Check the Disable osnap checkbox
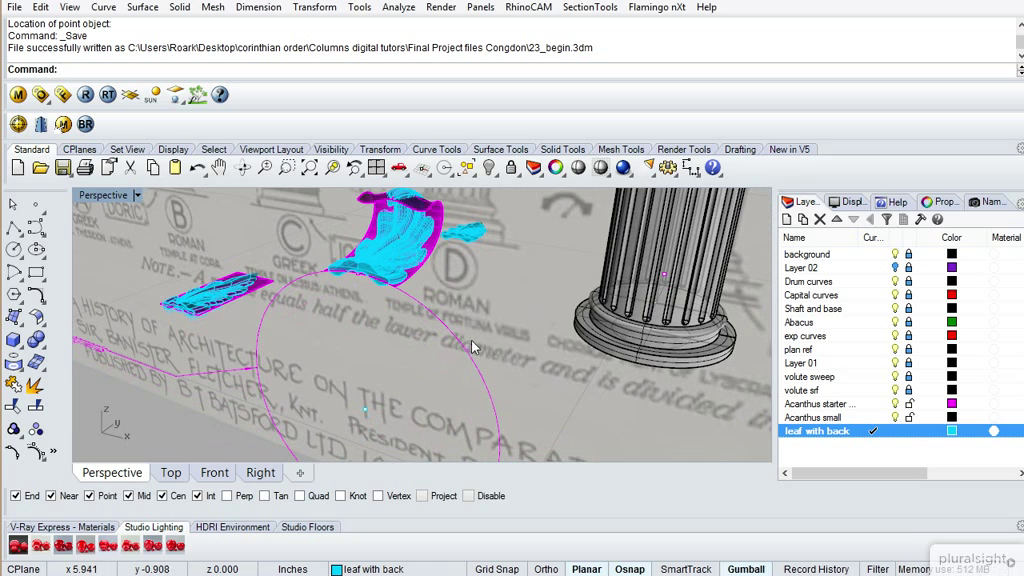This screenshot has width=1024, height=576. (x=468, y=496)
